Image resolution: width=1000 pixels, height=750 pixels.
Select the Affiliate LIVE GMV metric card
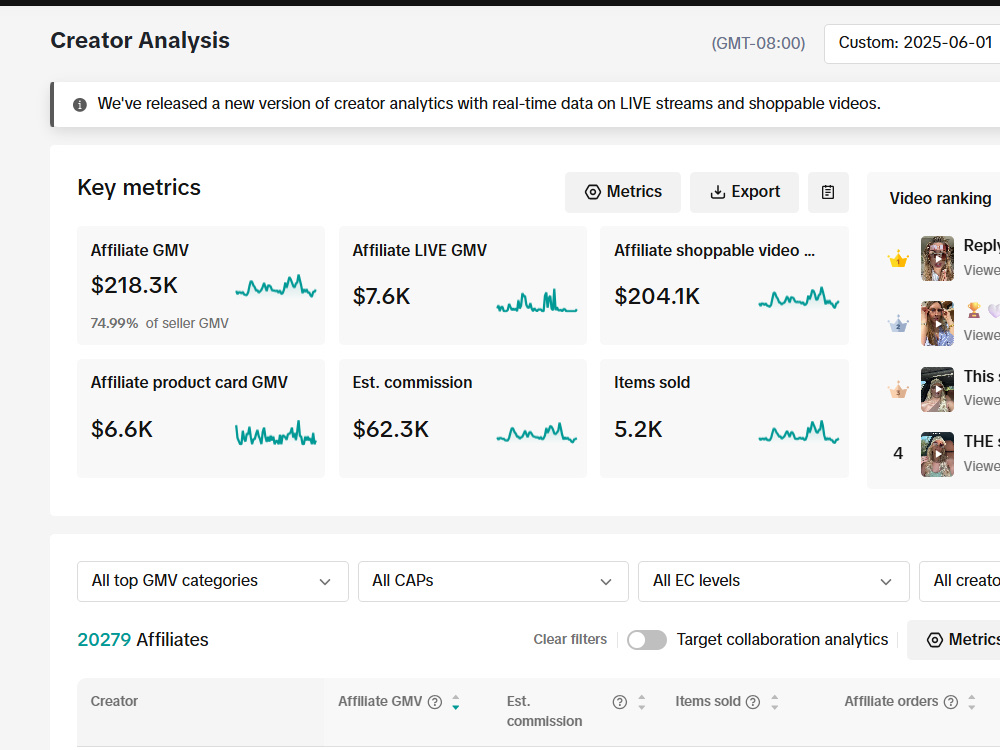463,285
